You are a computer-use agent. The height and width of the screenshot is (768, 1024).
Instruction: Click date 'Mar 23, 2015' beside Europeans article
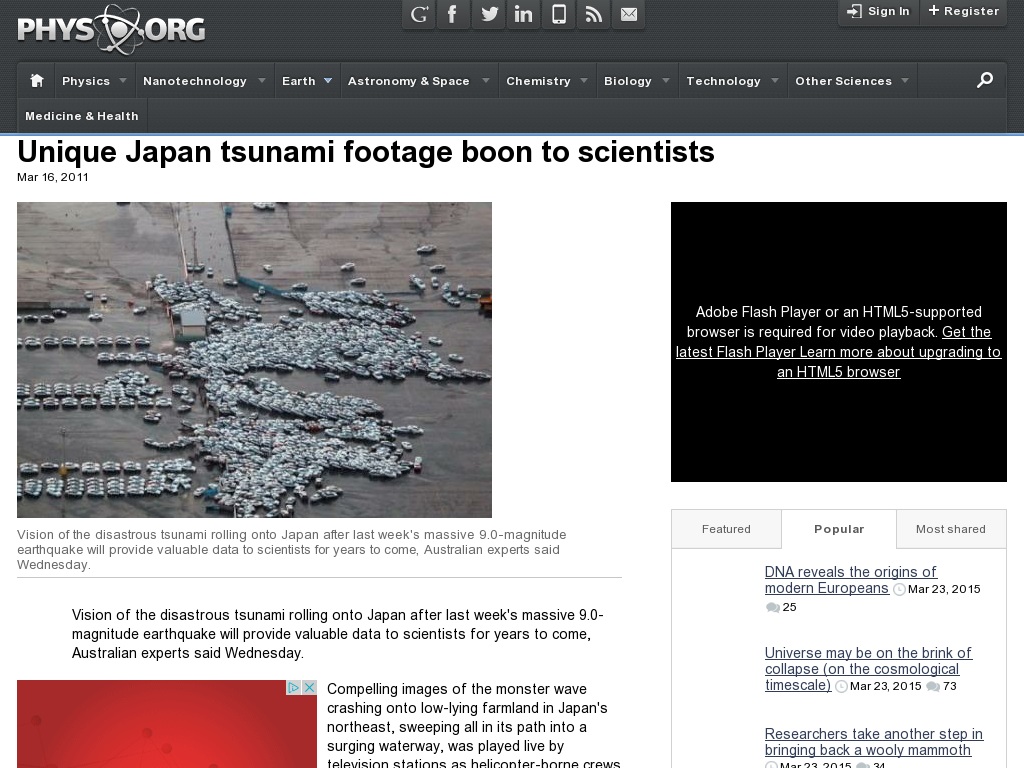click(x=944, y=589)
